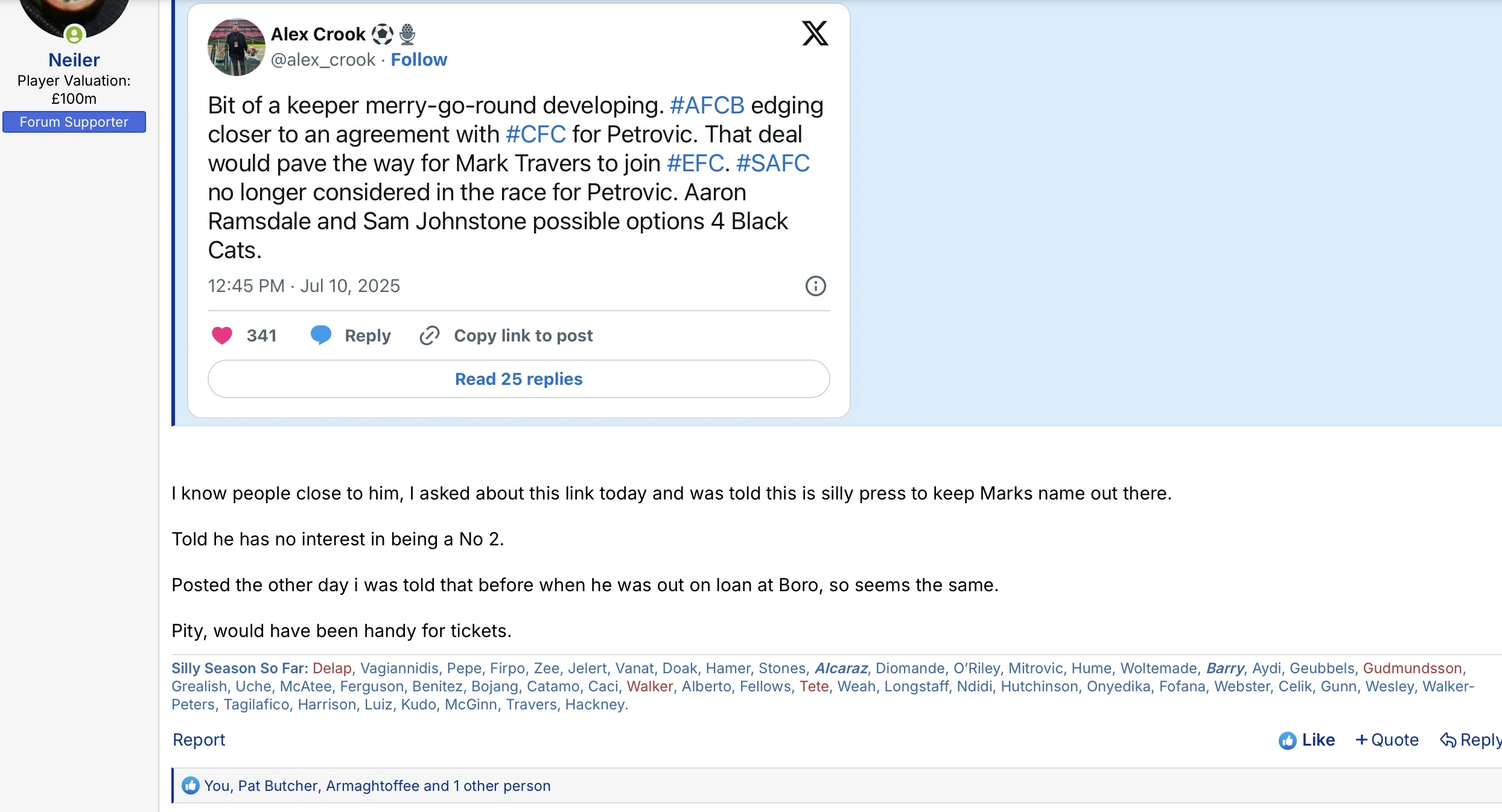Click the pink heart like icon on the tweet
Viewport: 1502px width, 812px height.
click(222, 335)
